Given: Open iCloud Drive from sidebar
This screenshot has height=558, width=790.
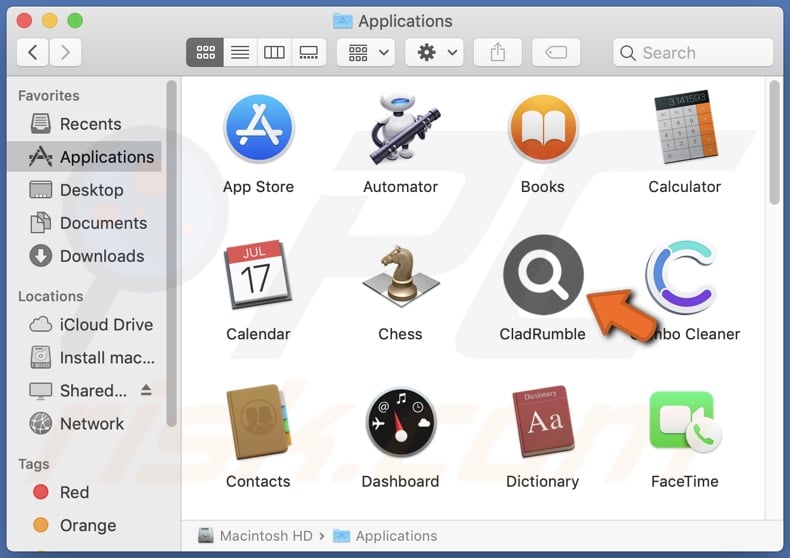Looking at the screenshot, I should tap(106, 325).
